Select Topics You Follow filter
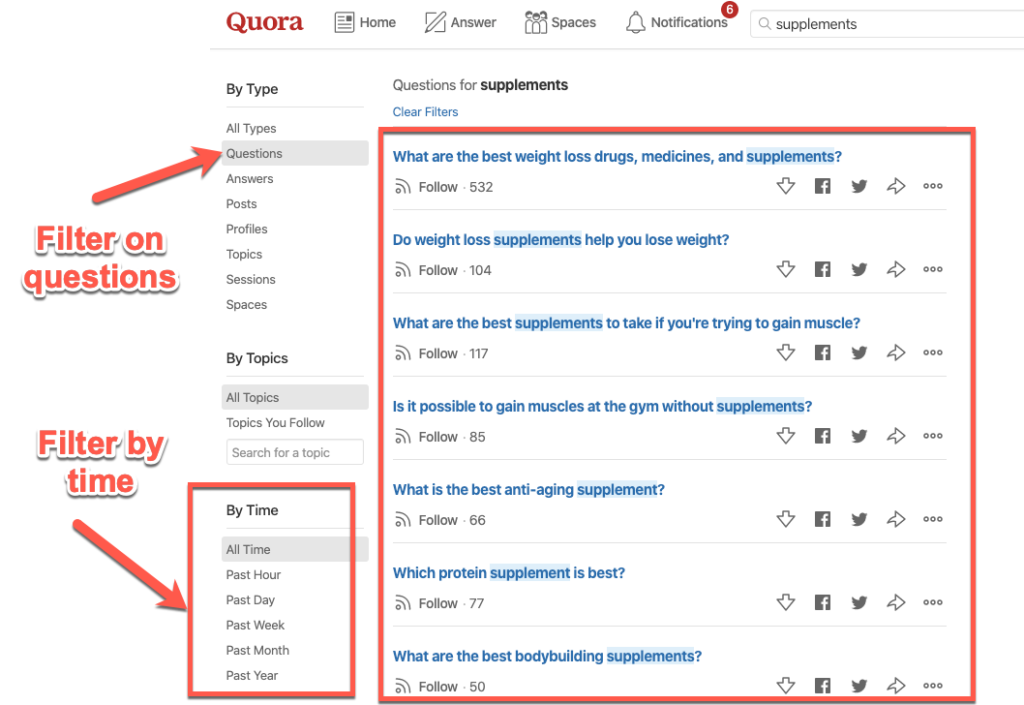Viewport: 1024px width, 705px height. [x=275, y=423]
